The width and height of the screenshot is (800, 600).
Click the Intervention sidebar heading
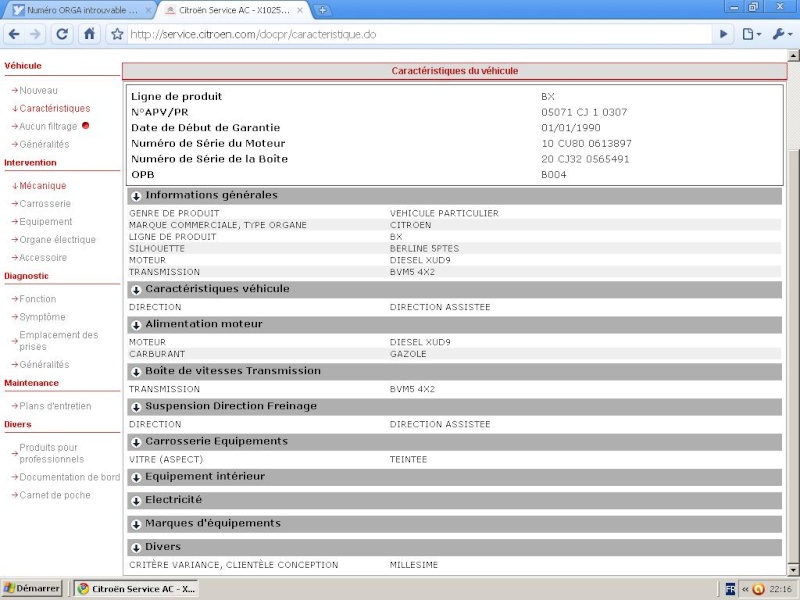(30, 163)
